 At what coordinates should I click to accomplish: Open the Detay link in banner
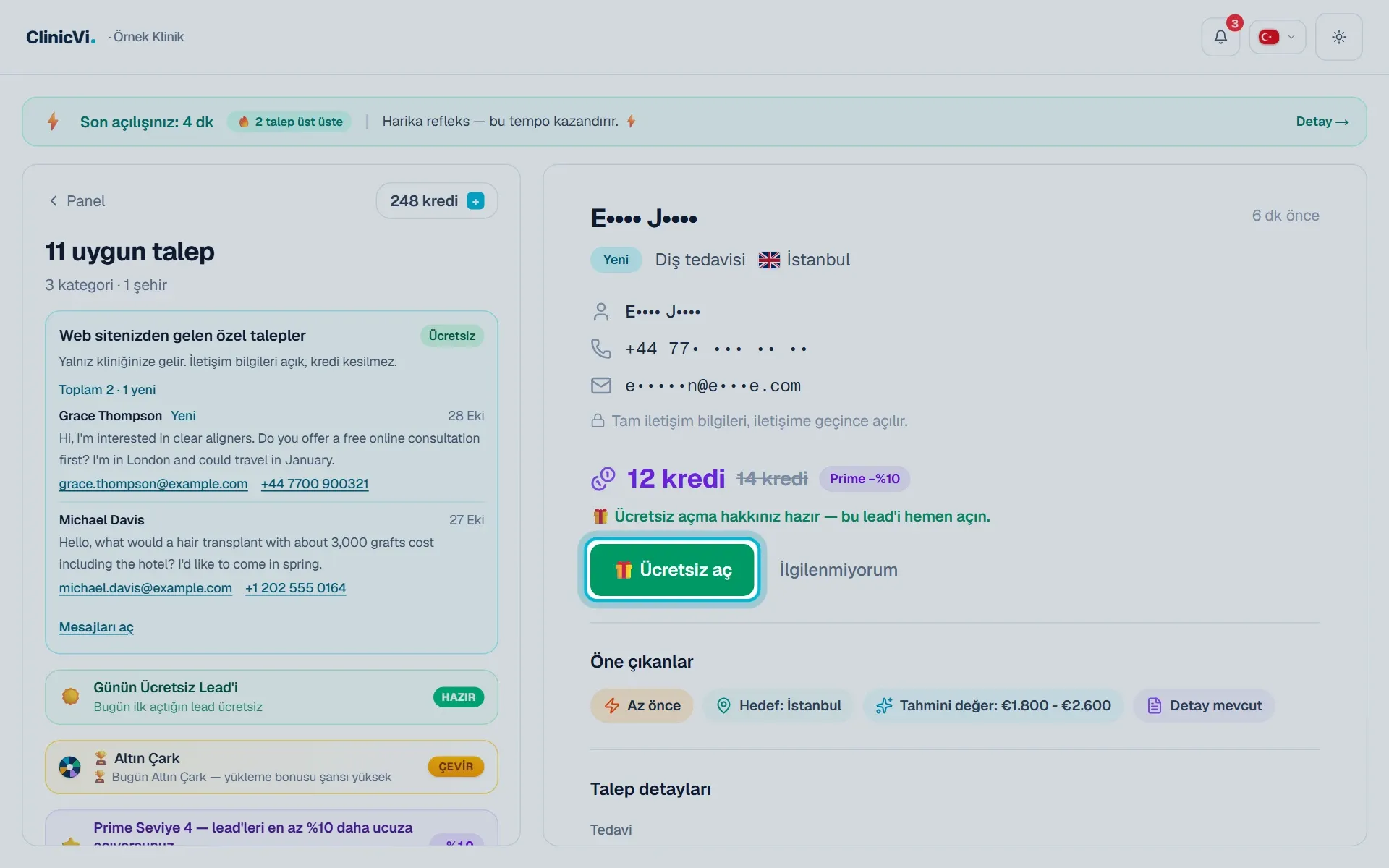(x=1322, y=122)
